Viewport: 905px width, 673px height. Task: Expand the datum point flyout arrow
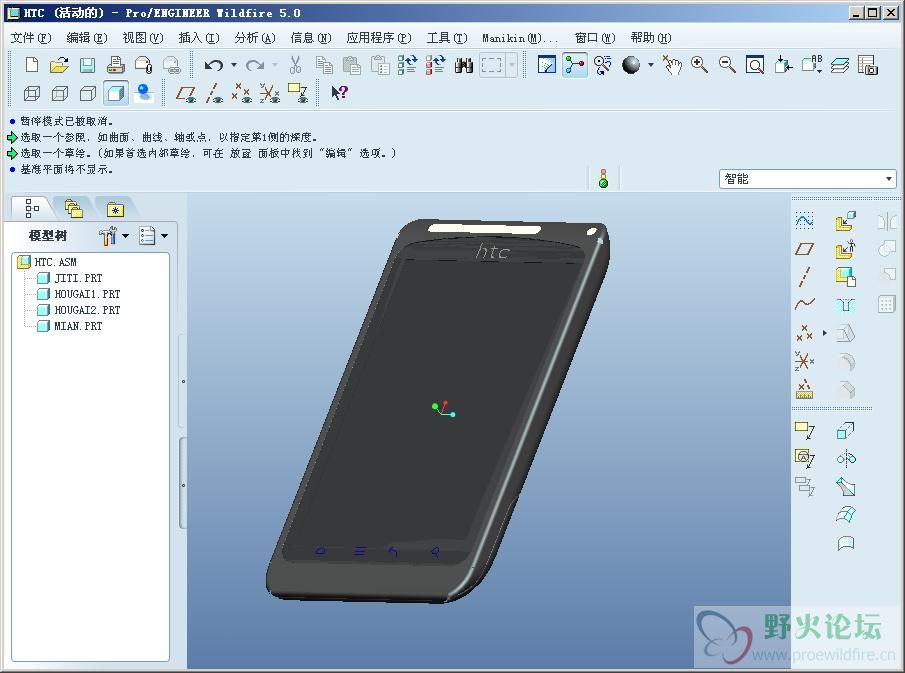point(824,333)
